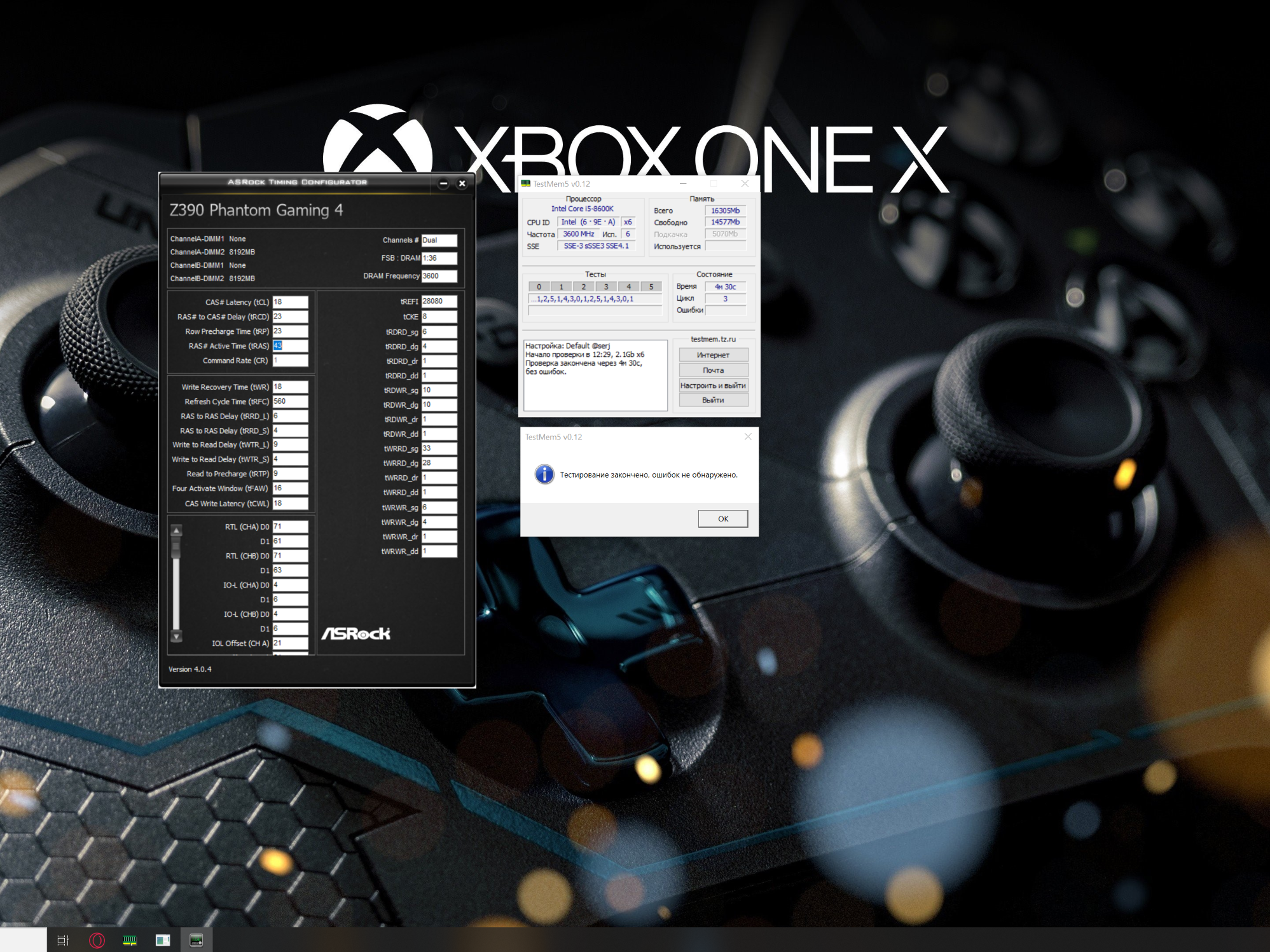Open Task View from the taskbar
This screenshot has width=1270, height=952.
(x=63, y=940)
